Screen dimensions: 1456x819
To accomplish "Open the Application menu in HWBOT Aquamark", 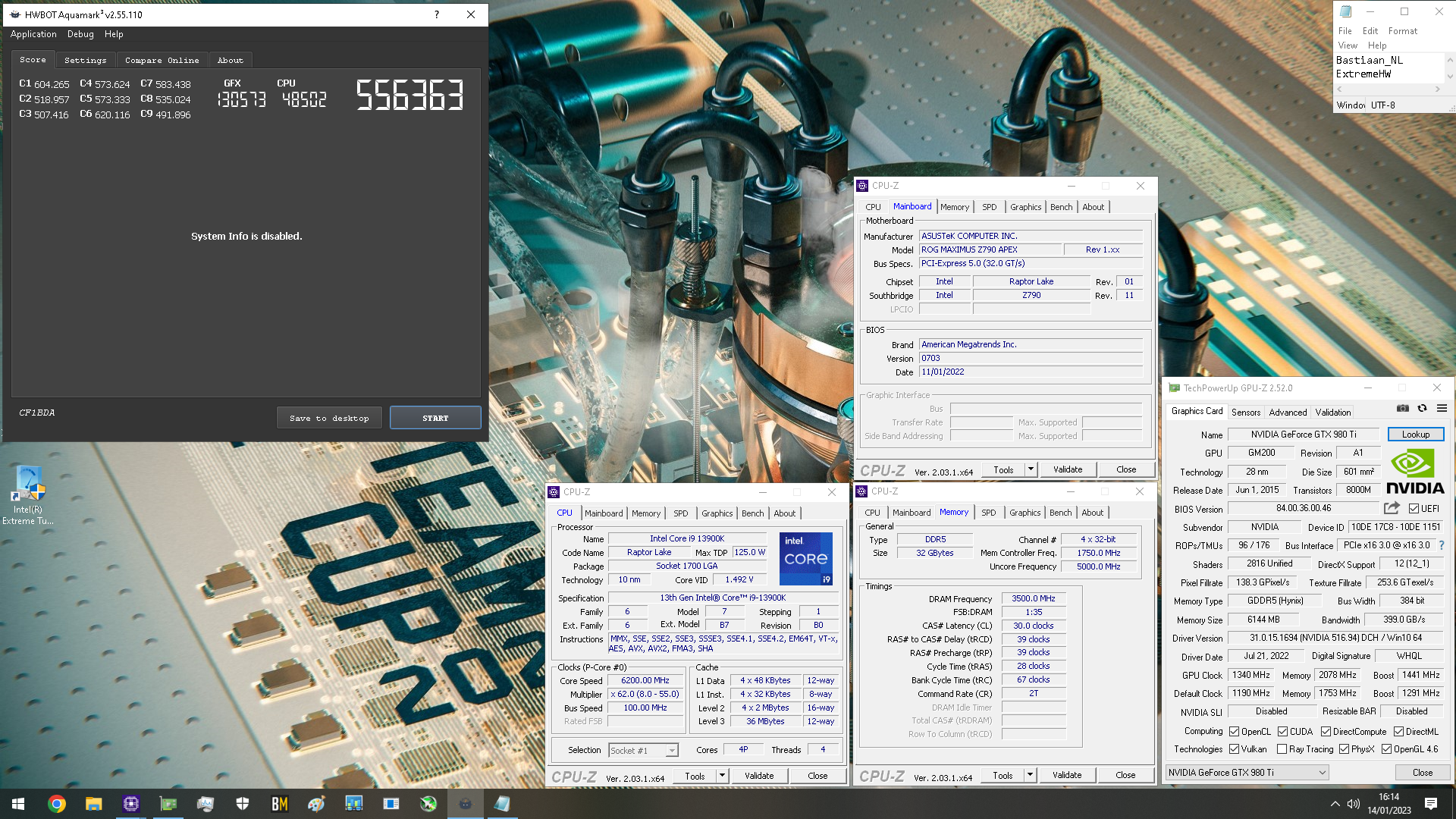I will coord(33,34).
